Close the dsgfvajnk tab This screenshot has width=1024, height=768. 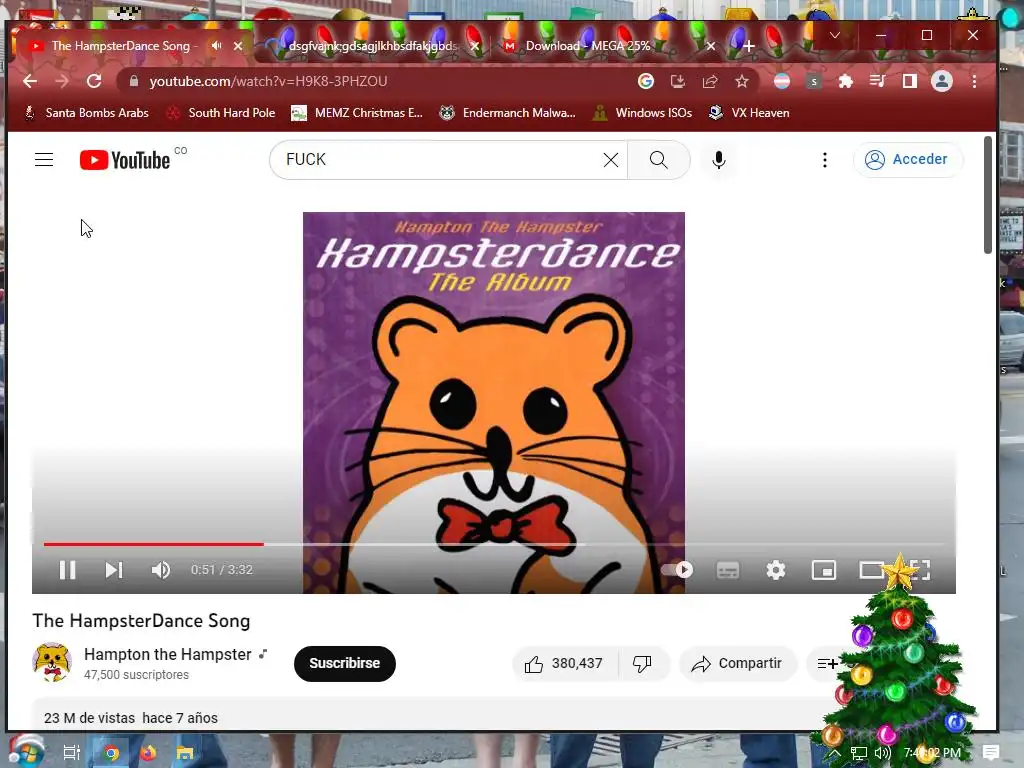[x=475, y=46]
